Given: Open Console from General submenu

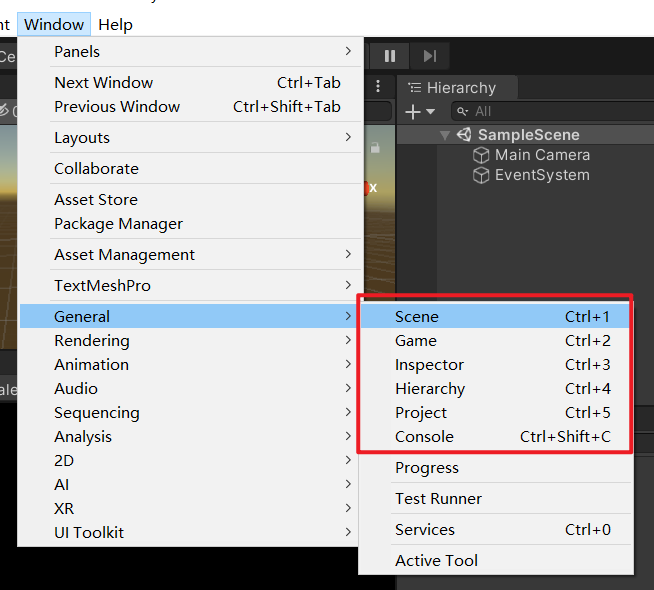Looking at the screenshot, I should pyautogui.click(x=496, y=437).
